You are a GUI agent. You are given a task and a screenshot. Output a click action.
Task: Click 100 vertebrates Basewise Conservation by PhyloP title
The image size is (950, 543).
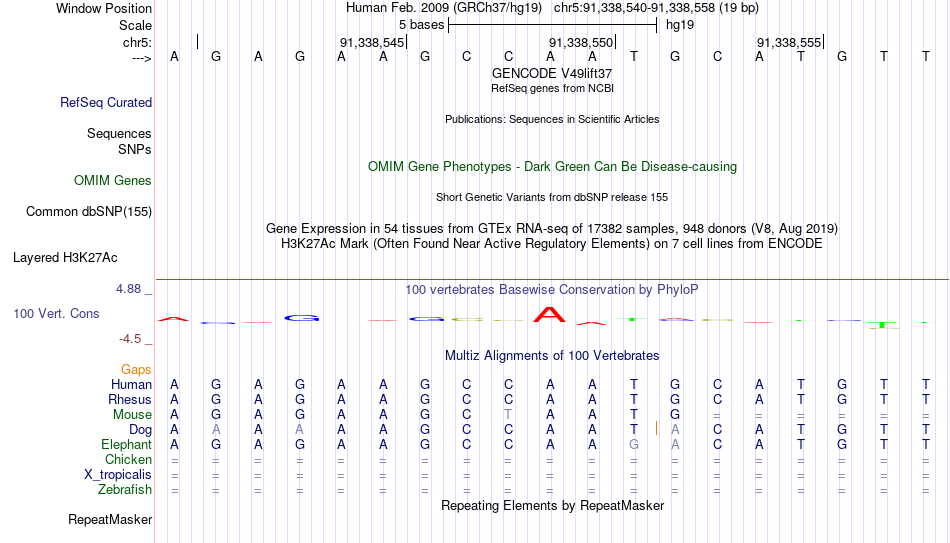coord(552,290)
